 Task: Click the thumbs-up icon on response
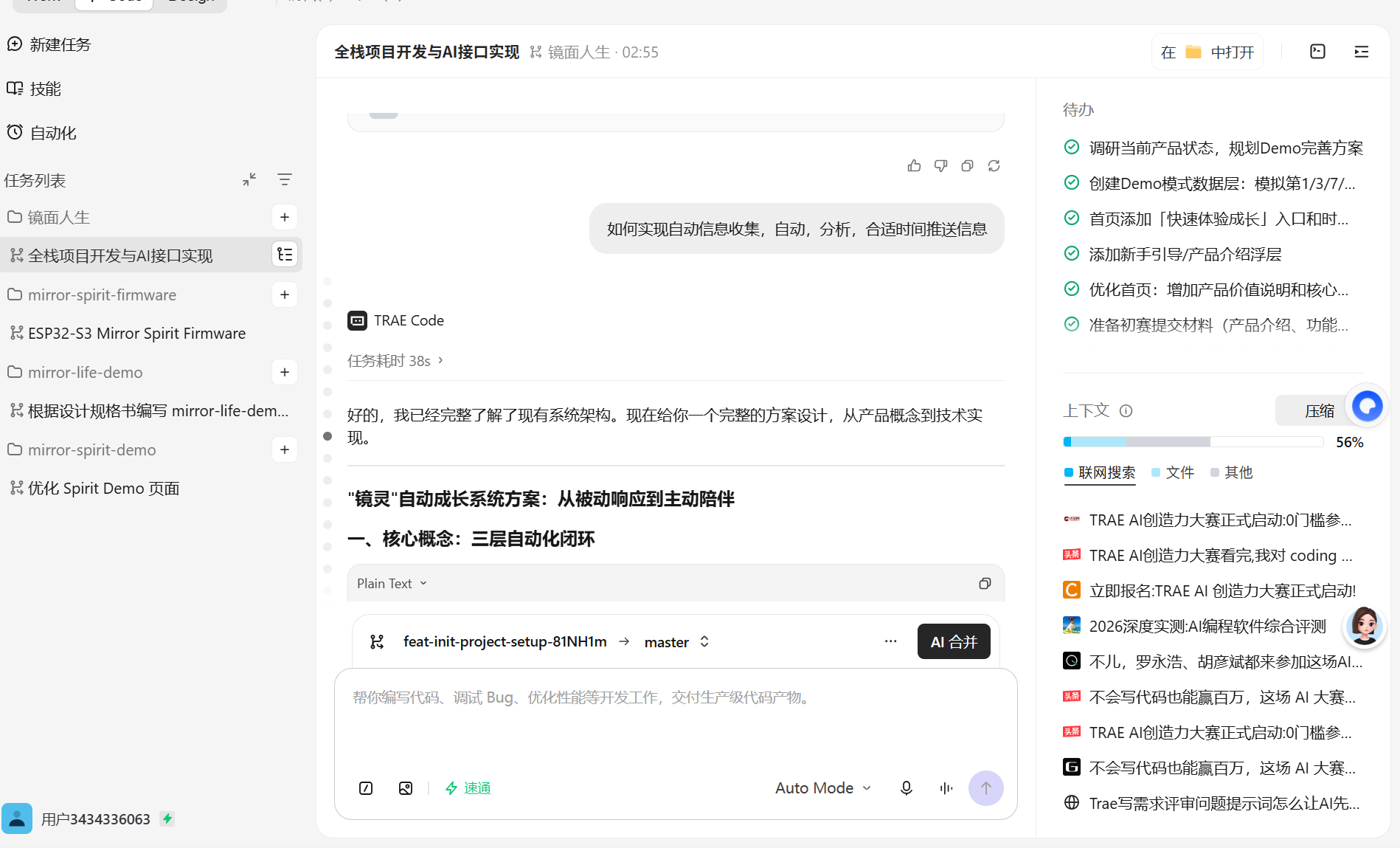pos(914,166)
